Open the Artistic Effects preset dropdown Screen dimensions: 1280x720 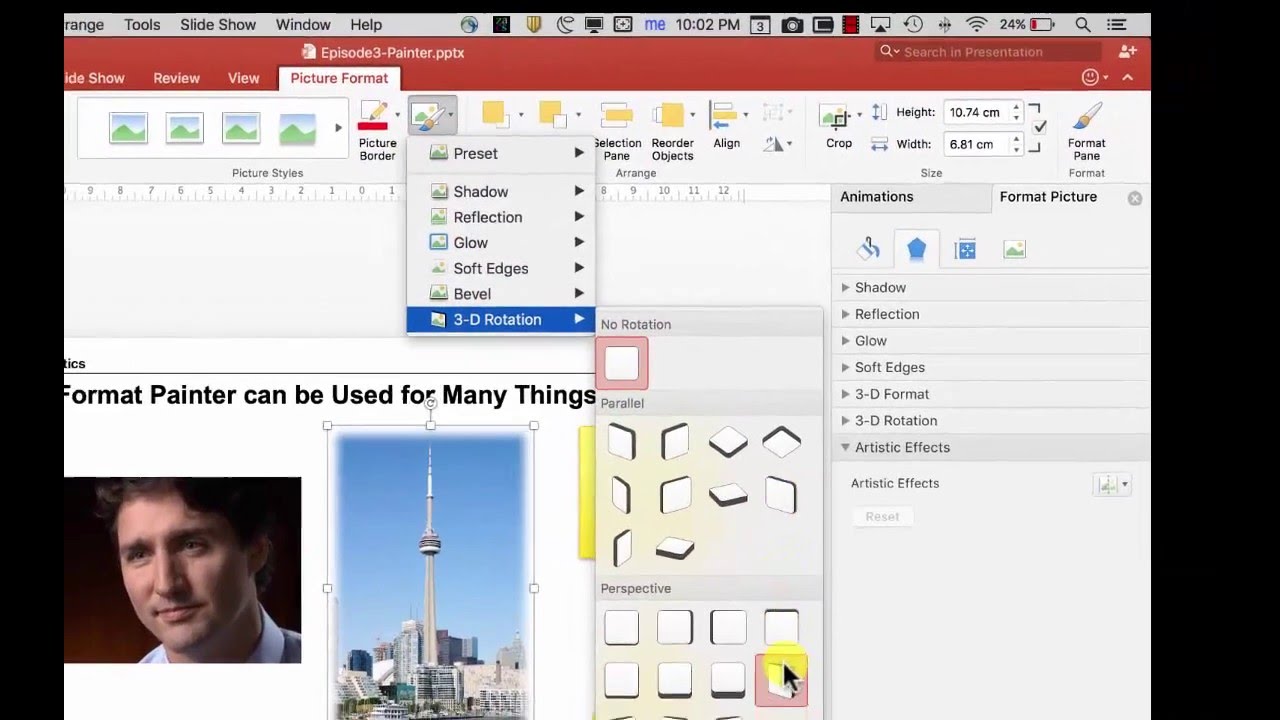pos(1113,485)
